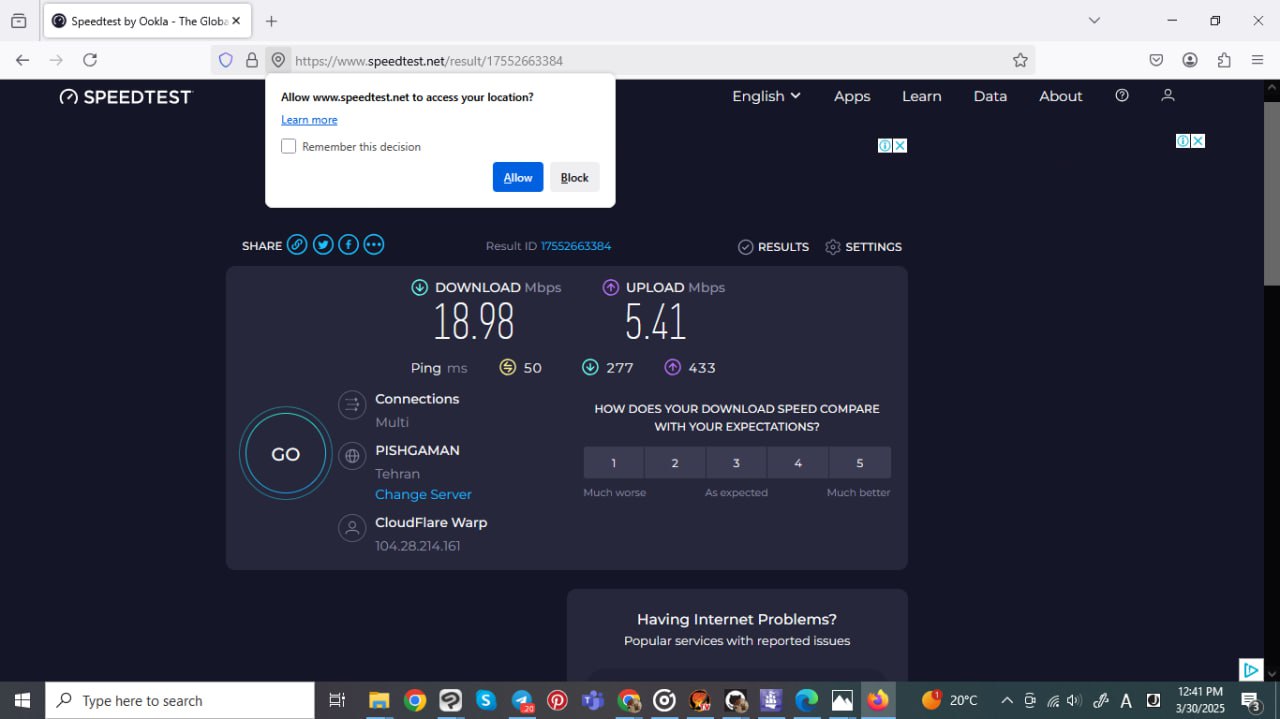Click the copy link share icon
Image resolution: width=1280 pixels, height=719 pixels.
297,245
